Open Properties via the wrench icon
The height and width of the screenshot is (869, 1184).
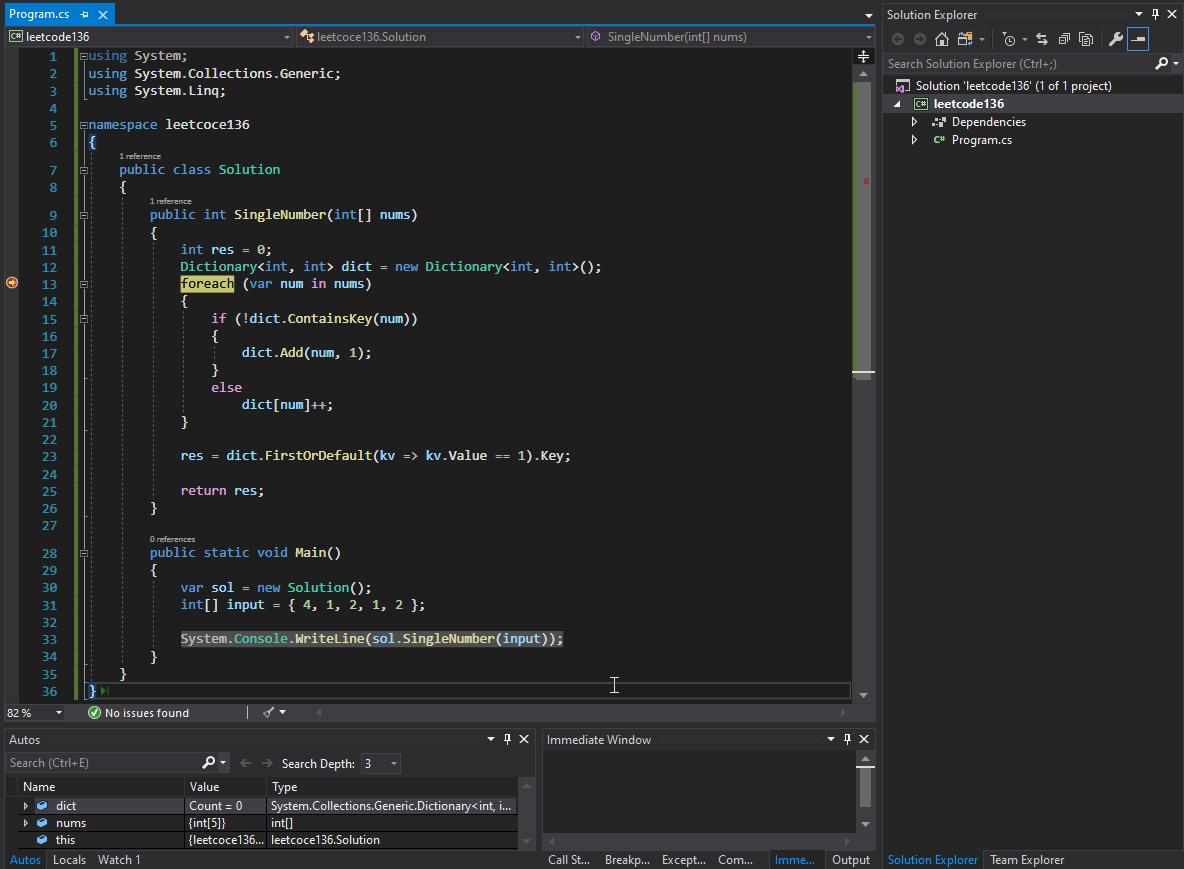[1118, 39]
